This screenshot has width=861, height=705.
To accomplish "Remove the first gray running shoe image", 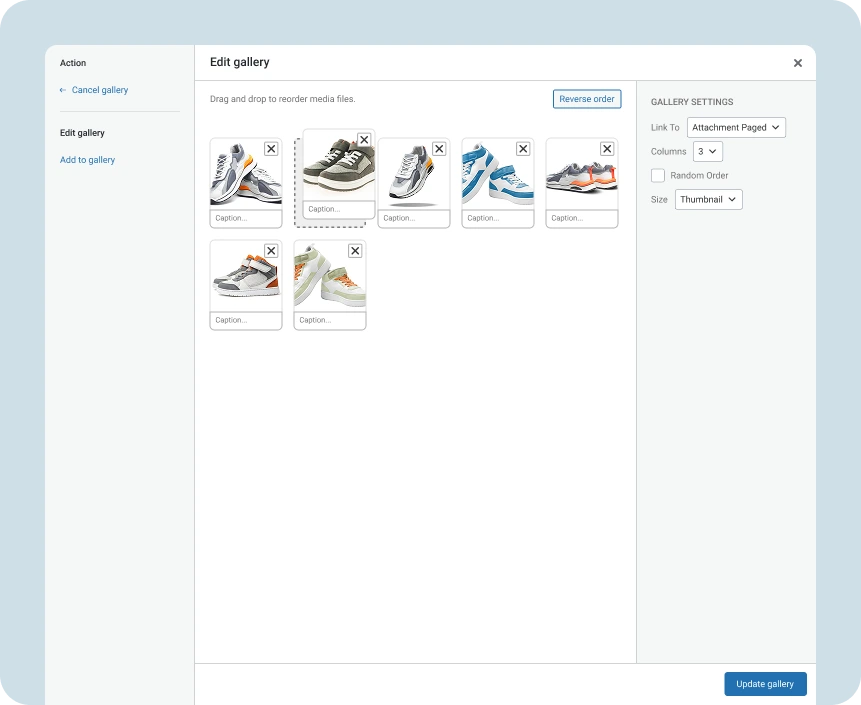I will point(271,148).
